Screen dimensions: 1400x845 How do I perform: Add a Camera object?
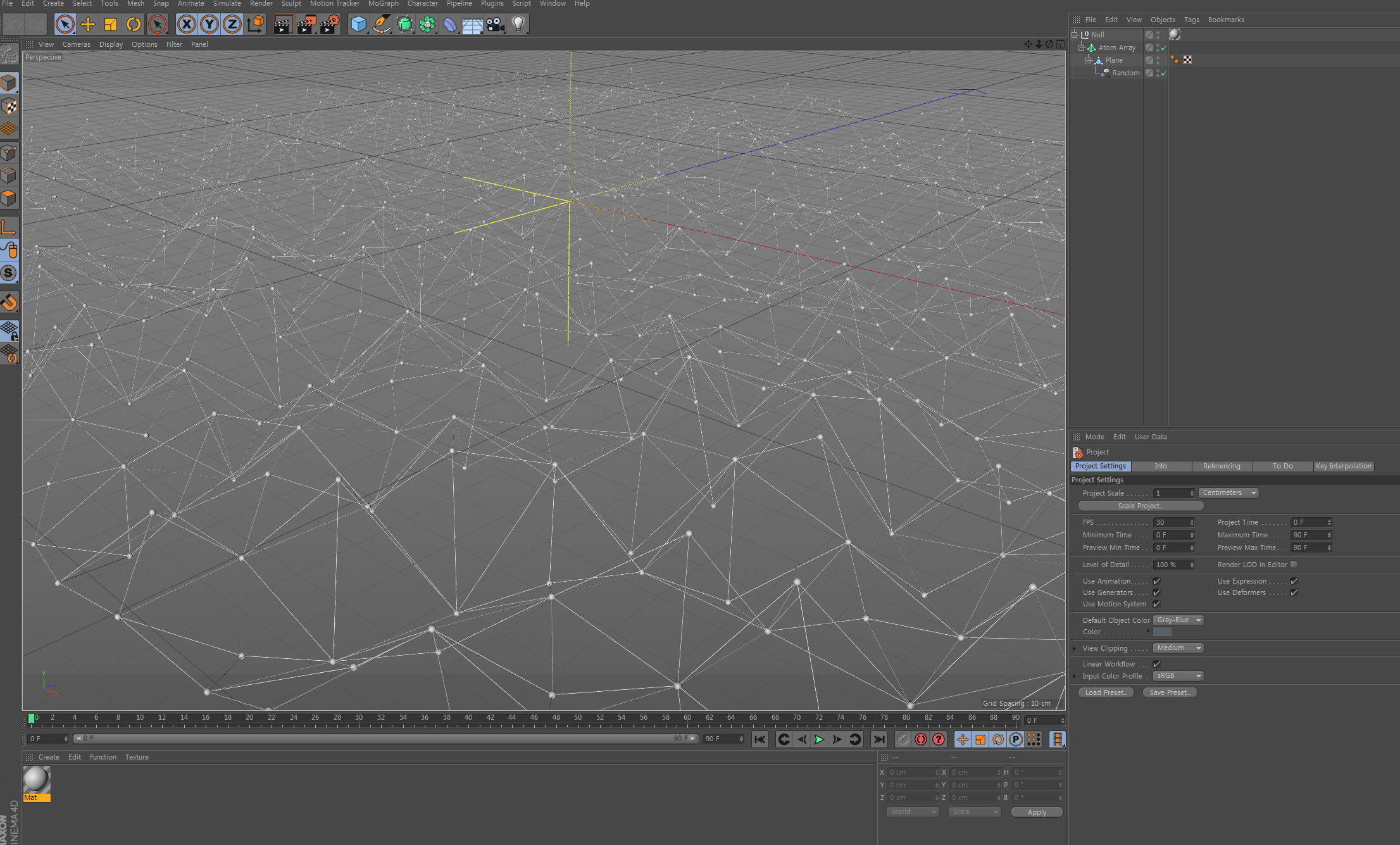pyautogui.click(x=496, y=25)
